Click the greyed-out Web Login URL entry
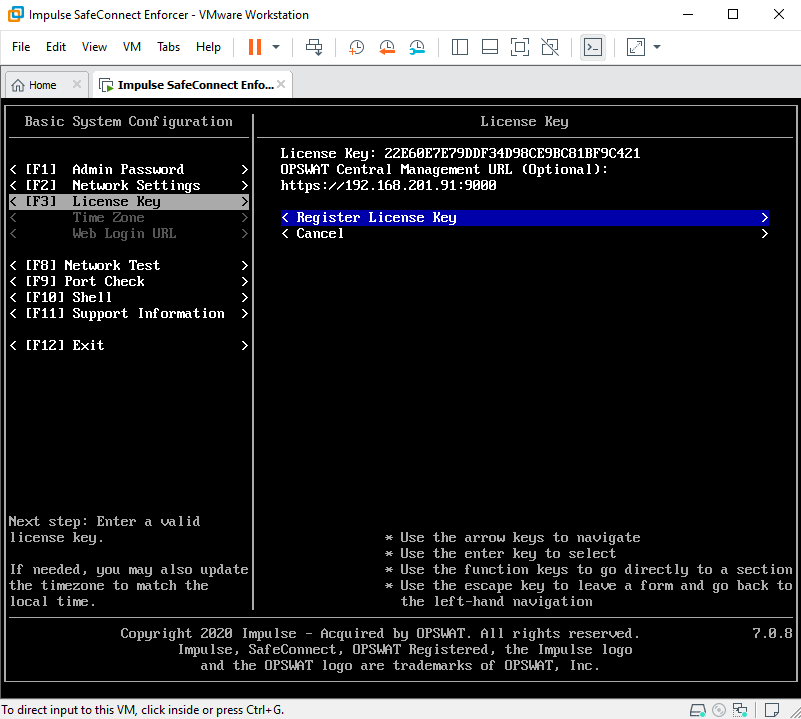801x719 pixels. pos(129,233)
